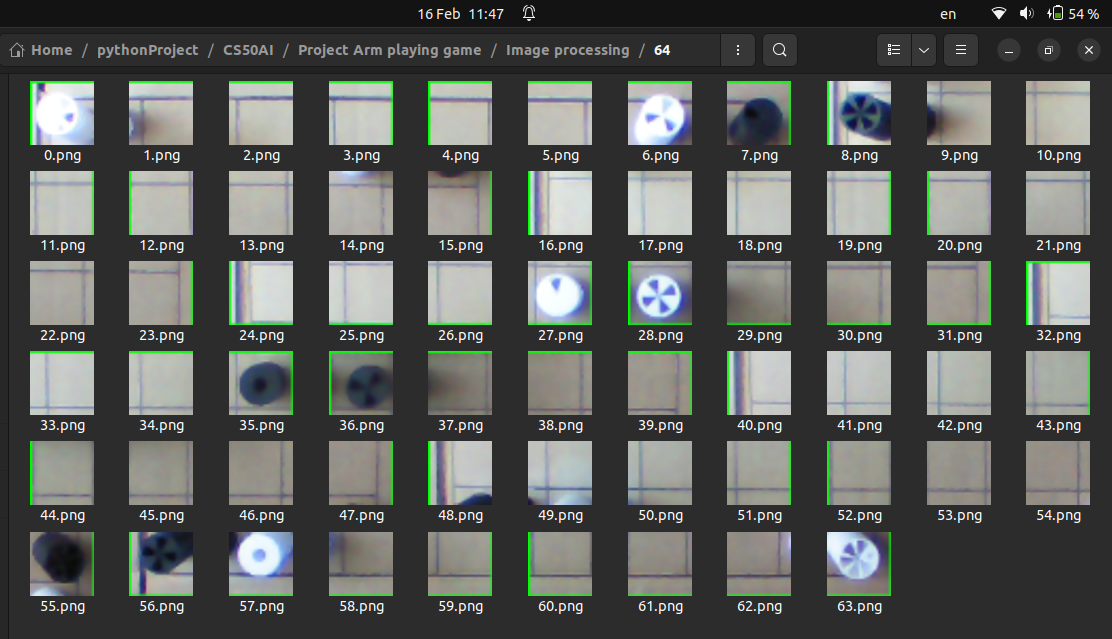Click the file name 41.png

[x=860, y=426]
